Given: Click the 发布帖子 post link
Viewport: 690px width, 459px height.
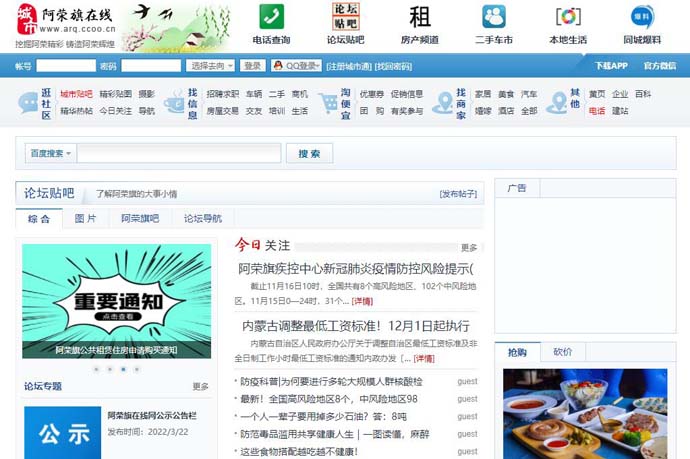Looking at the screenshot, I should pyautogui.click(x=458, y=194).
